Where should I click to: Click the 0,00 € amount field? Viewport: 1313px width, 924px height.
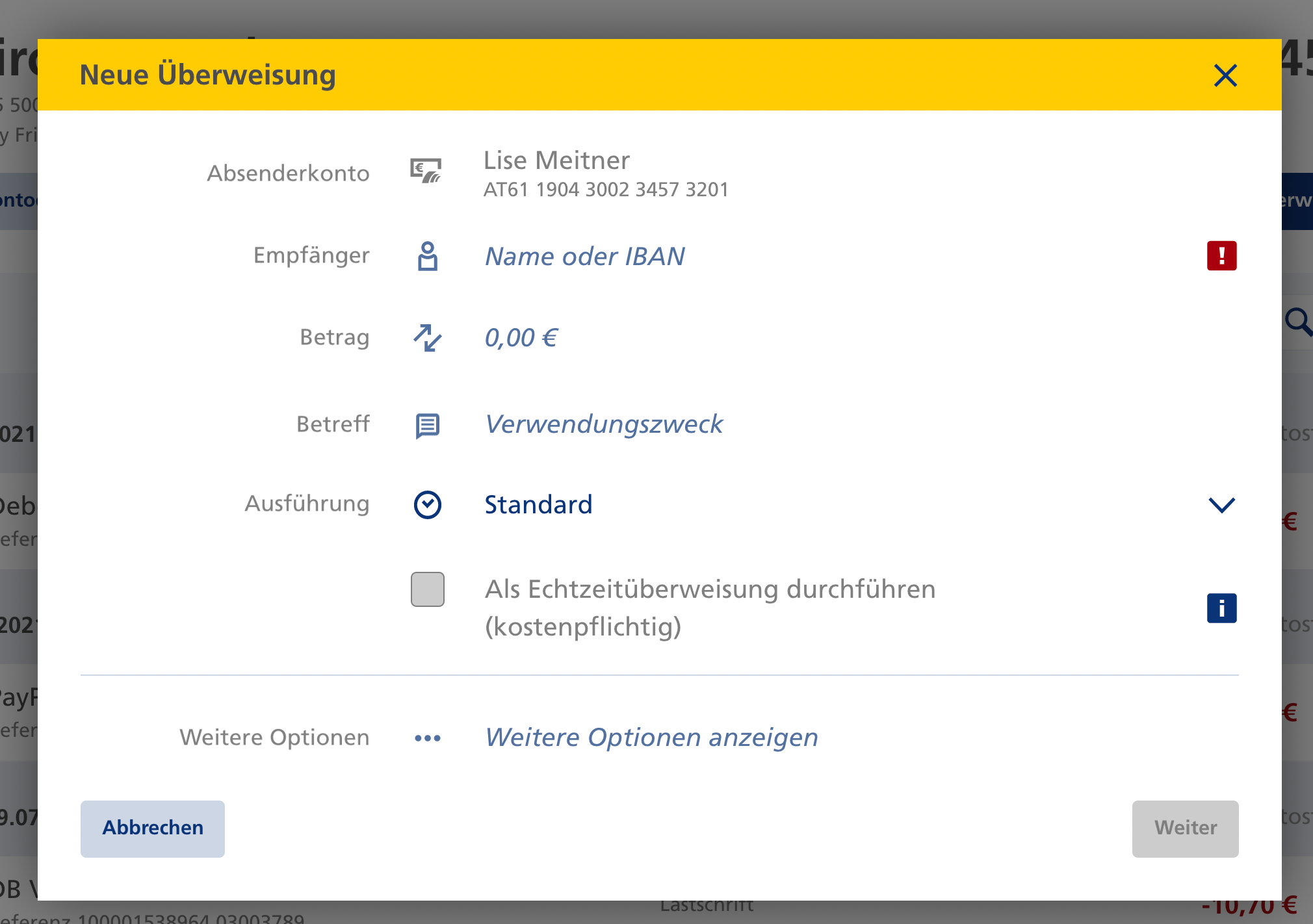click(x=521, y=338)
